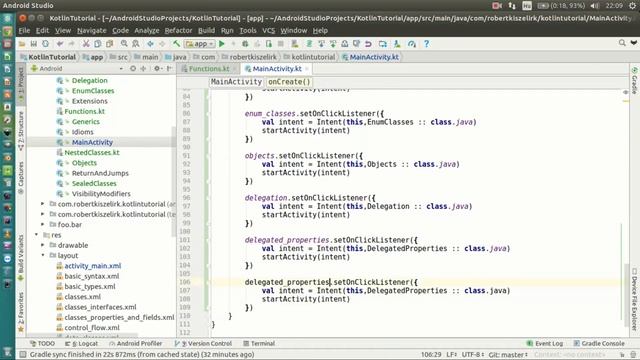
Task: Open the Logcat tool window
Action: (81, 344)
